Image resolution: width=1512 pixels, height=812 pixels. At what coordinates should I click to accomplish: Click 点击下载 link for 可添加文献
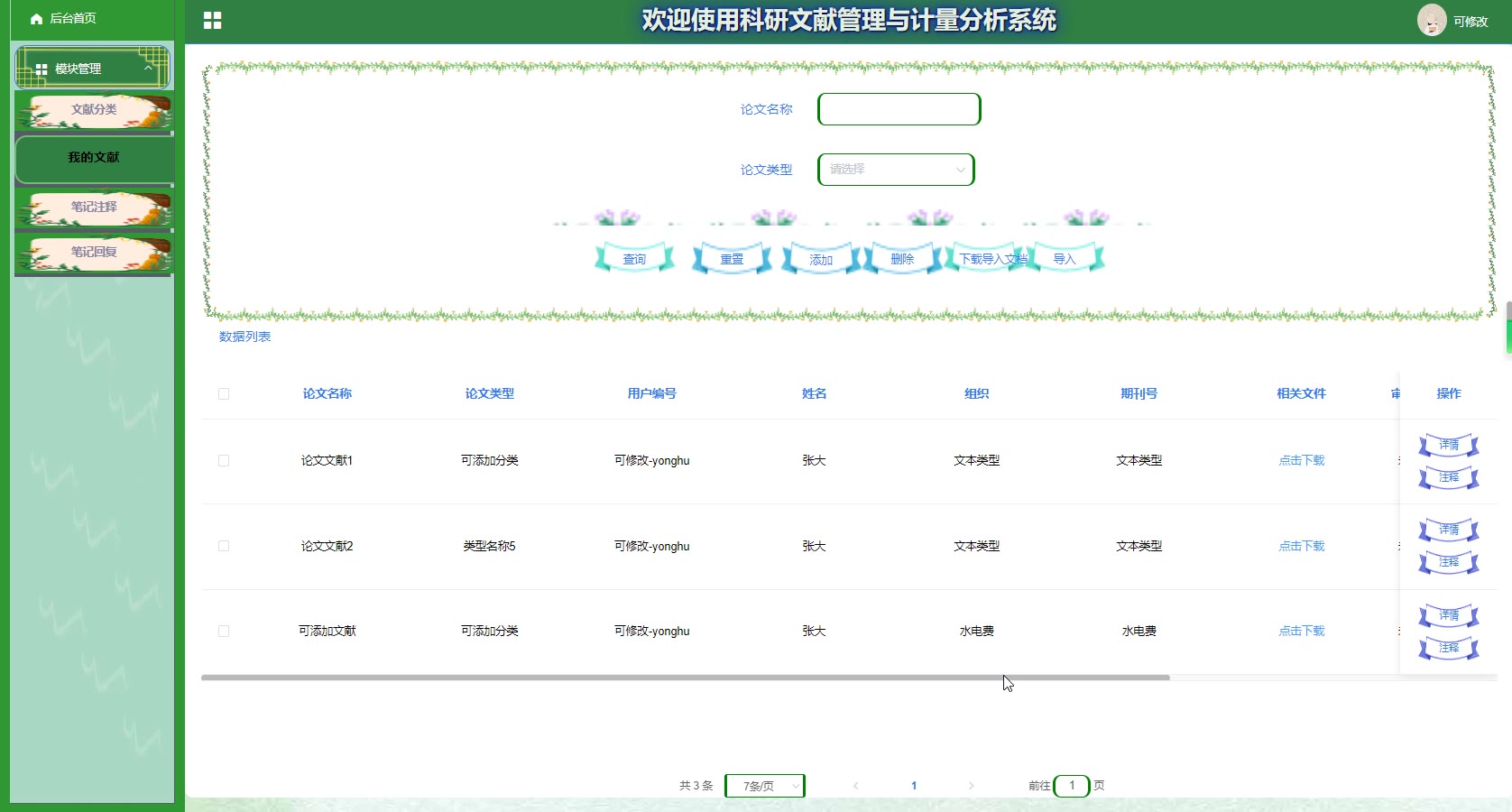(x=1302, y=632)
